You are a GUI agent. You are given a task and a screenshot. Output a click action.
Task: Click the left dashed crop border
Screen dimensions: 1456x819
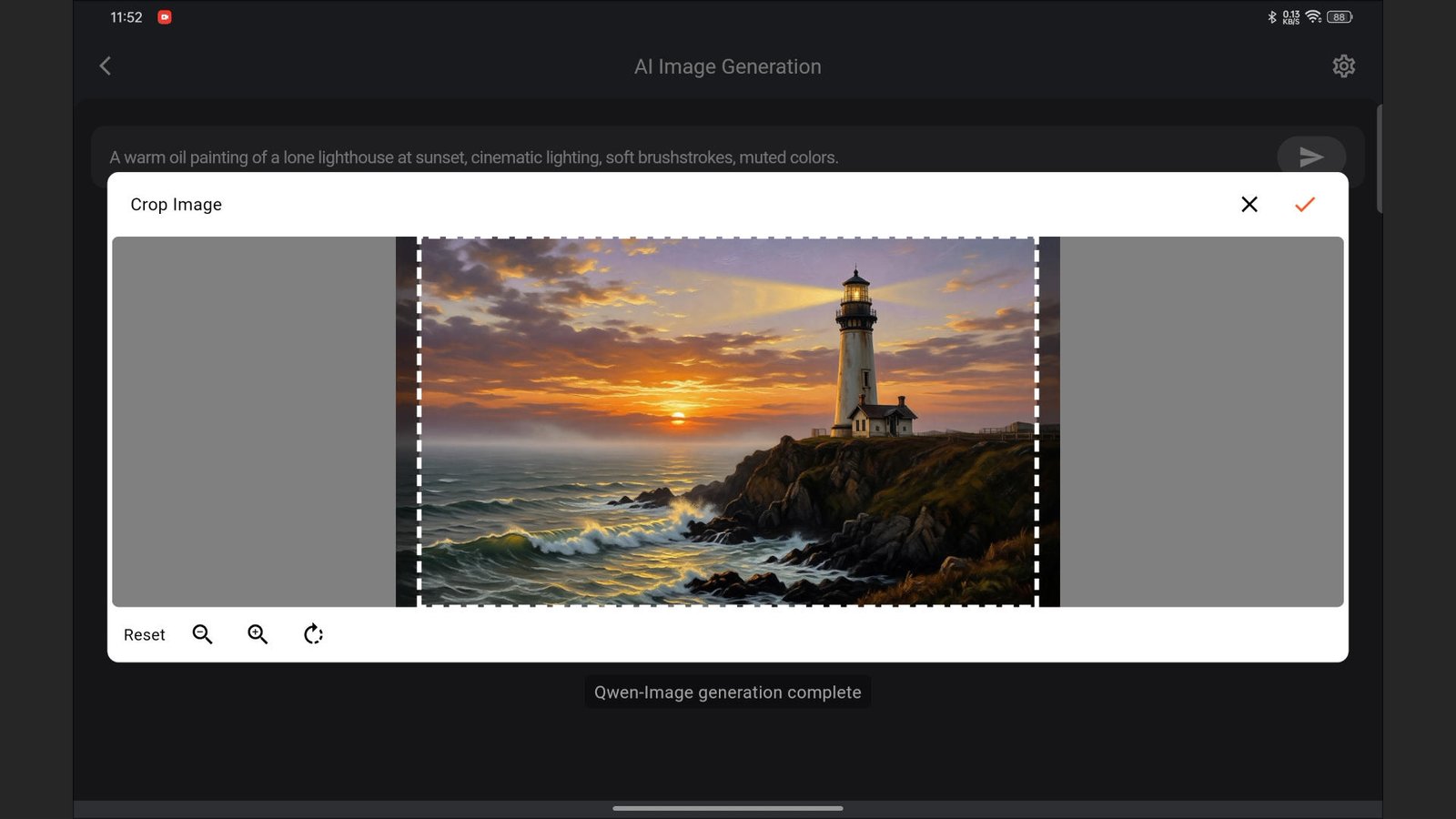(419, 419)
